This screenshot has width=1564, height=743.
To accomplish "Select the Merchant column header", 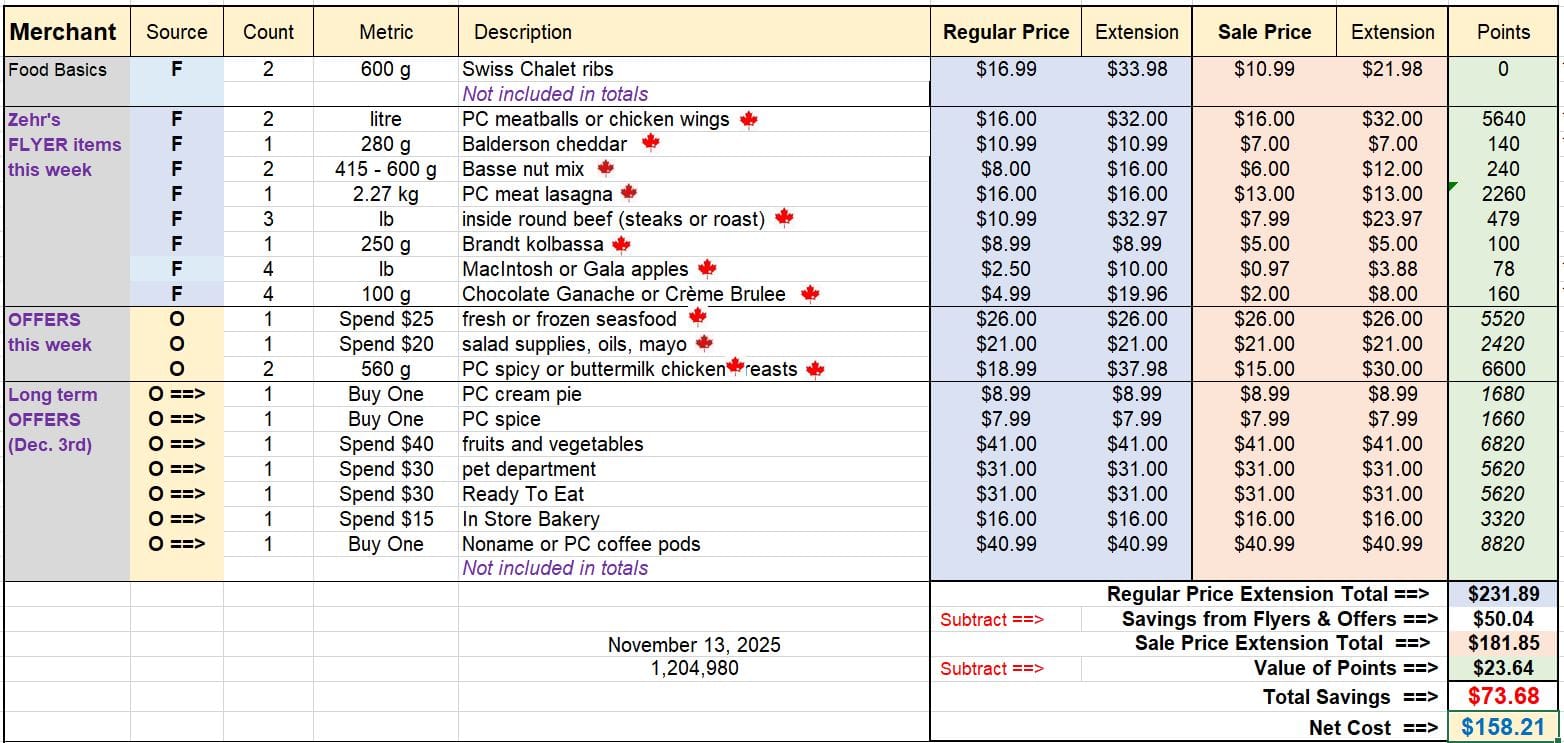I will tap(63, 32).
